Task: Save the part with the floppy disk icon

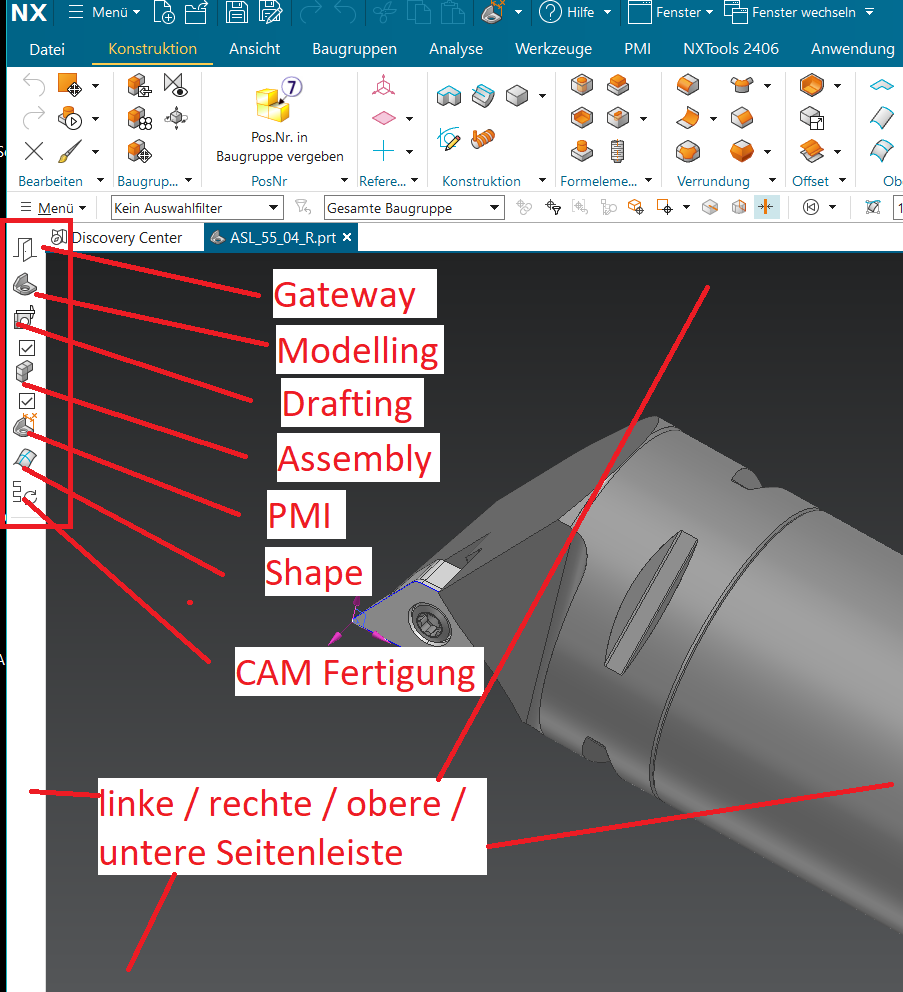Action: [237, 12]
